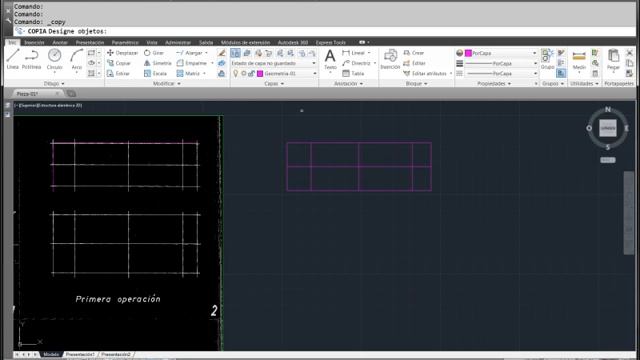This screenshot has width=640, height=360.
Task: Open the Autodesk 360 ribbon tab
Action: pos(293,42)
